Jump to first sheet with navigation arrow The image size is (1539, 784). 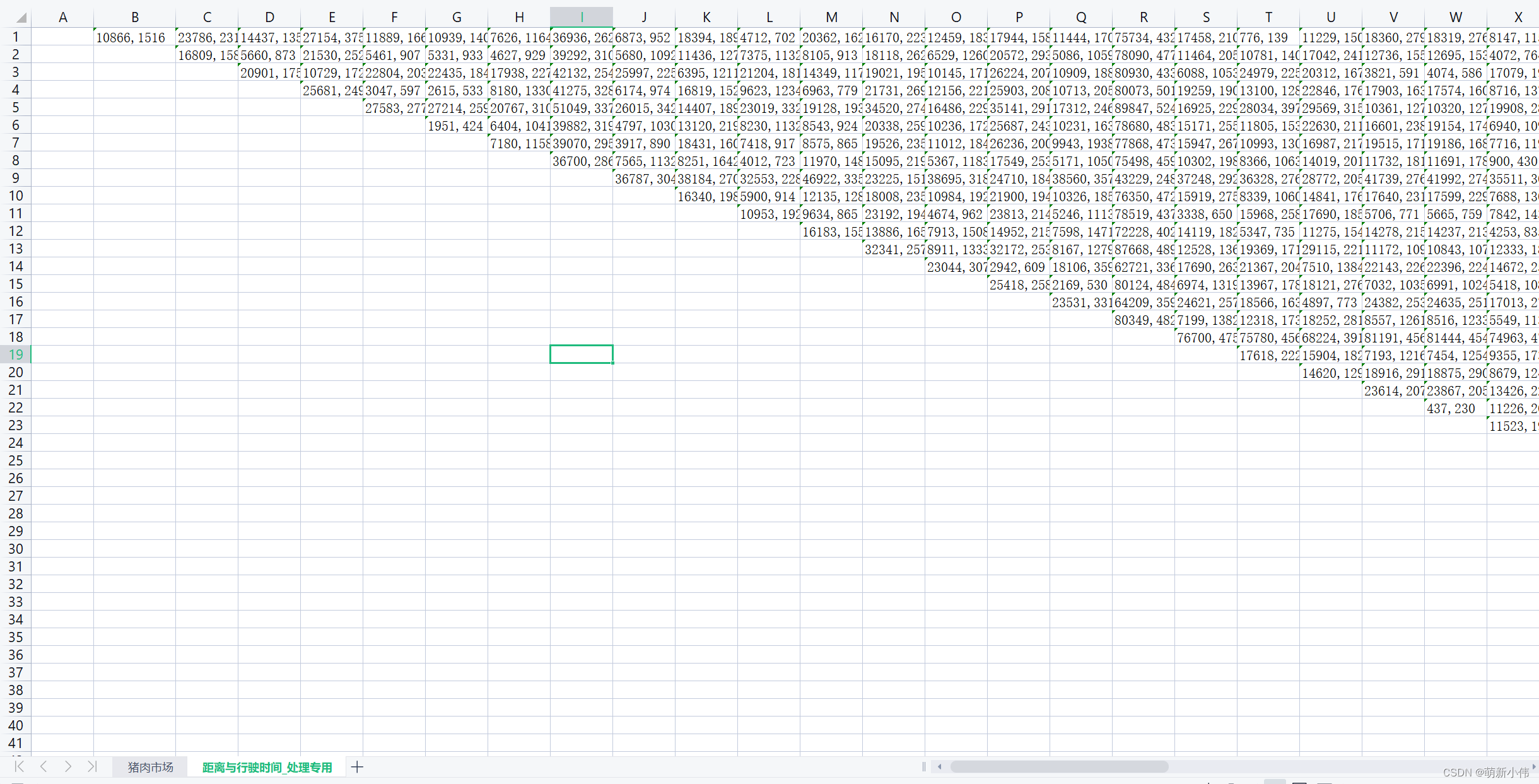(x=19, y=766)
